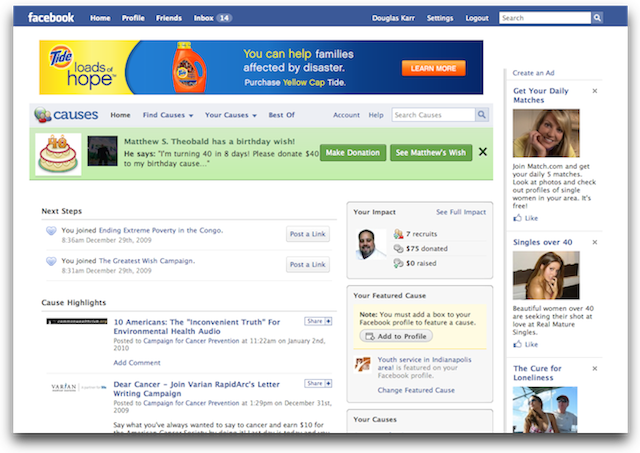640x453 pixels.
Task: Click Singles over 40 ad photo
Action: 546,275
